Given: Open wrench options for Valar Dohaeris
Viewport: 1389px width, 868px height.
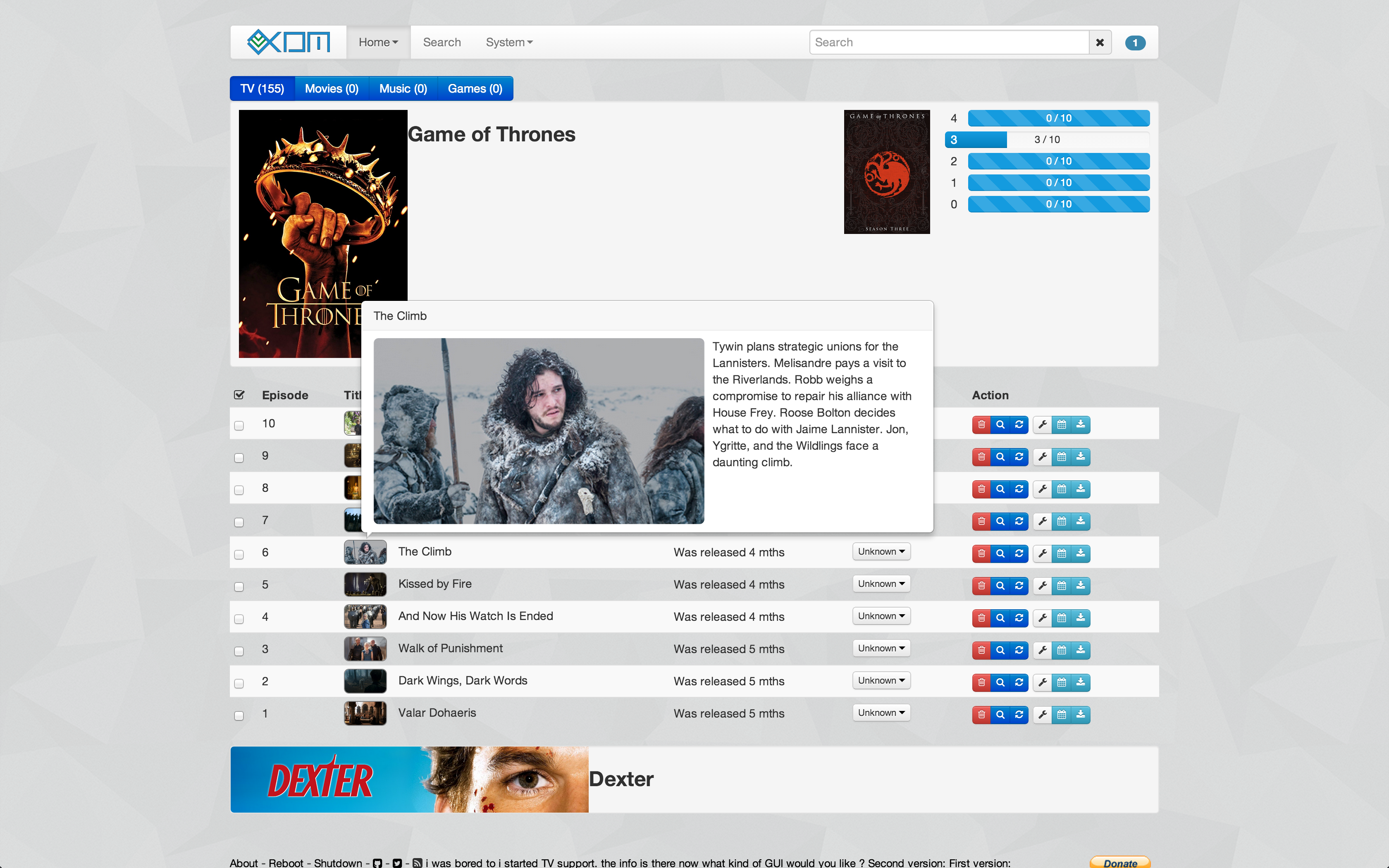Looking at the screenshot, I should (x=1042, y=715).
